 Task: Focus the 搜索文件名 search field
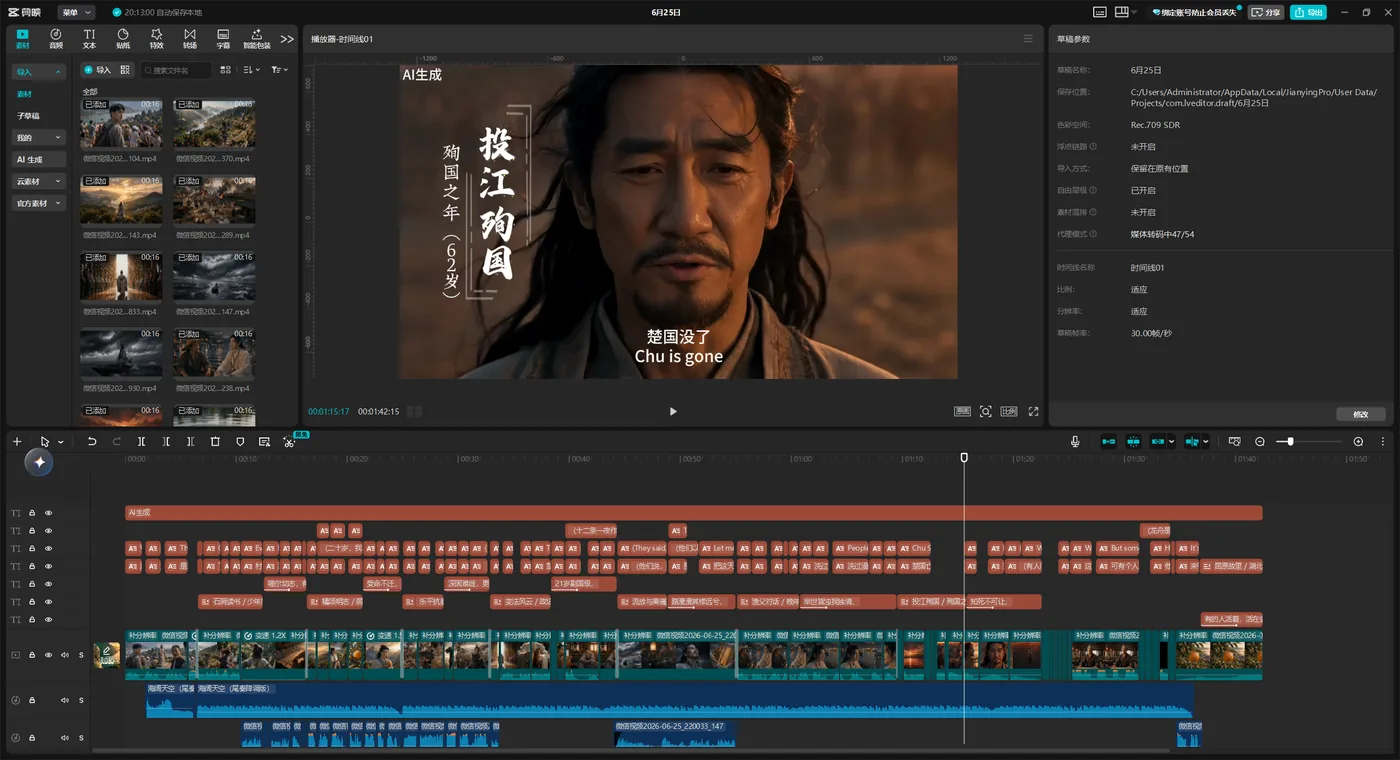(176, 70)
